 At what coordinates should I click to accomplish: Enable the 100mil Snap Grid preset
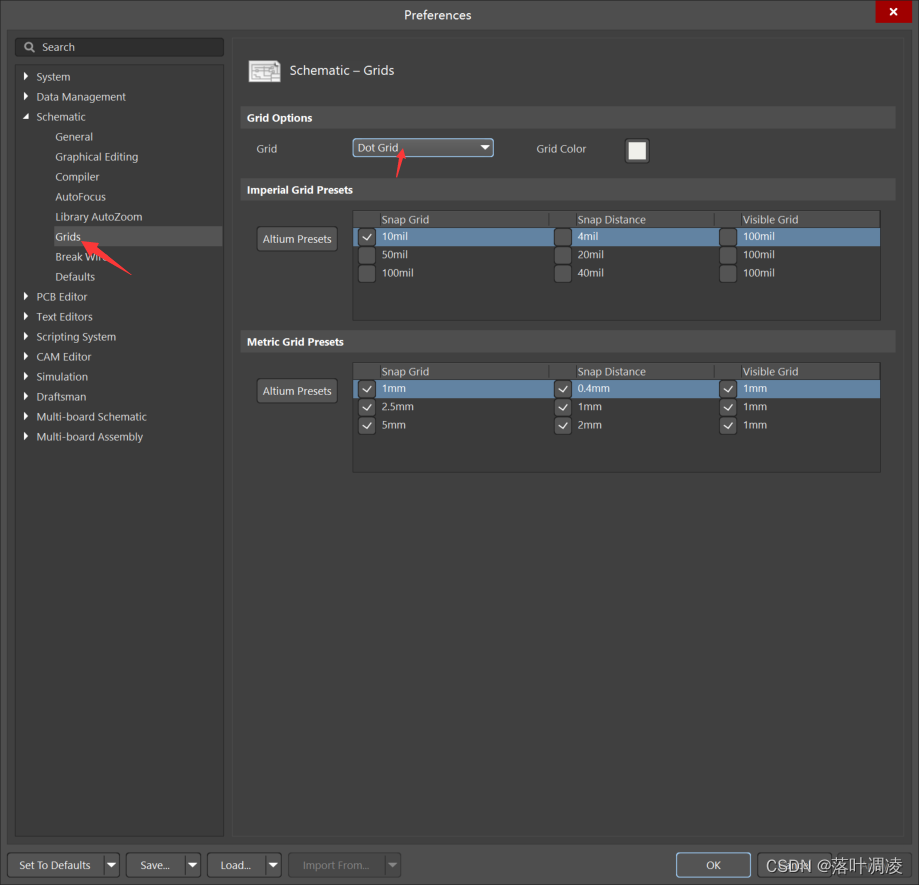pos(366,273)
